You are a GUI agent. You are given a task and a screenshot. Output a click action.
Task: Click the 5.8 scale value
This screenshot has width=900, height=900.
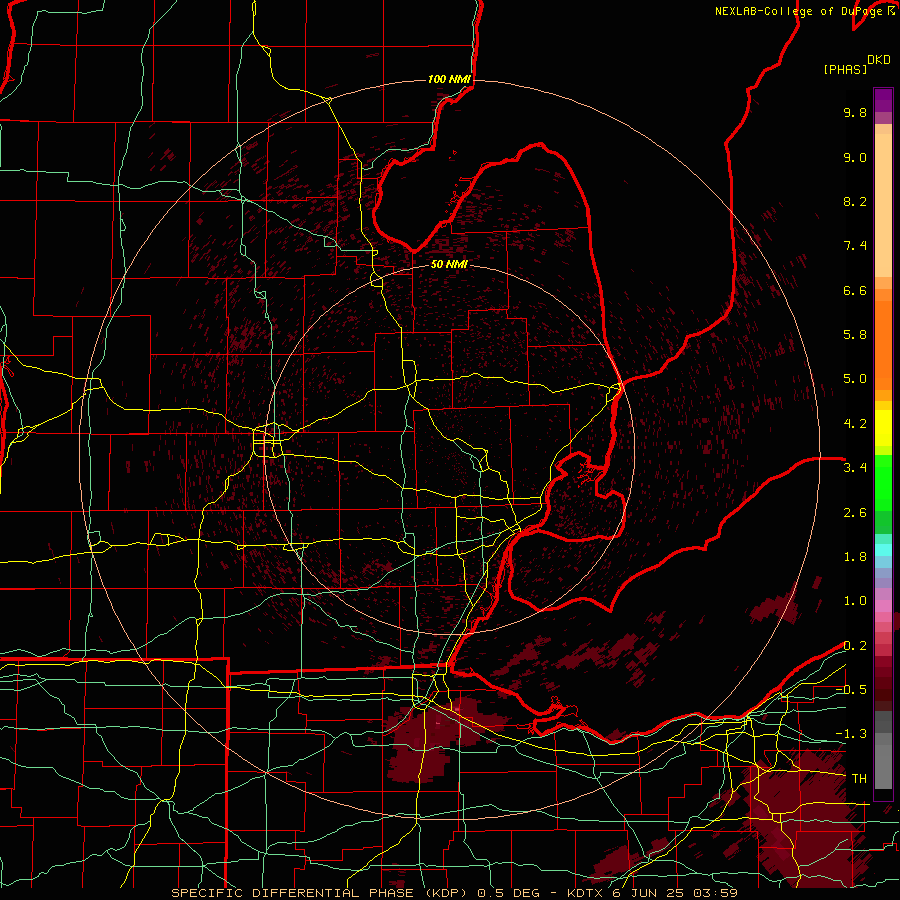coord(855,335)
